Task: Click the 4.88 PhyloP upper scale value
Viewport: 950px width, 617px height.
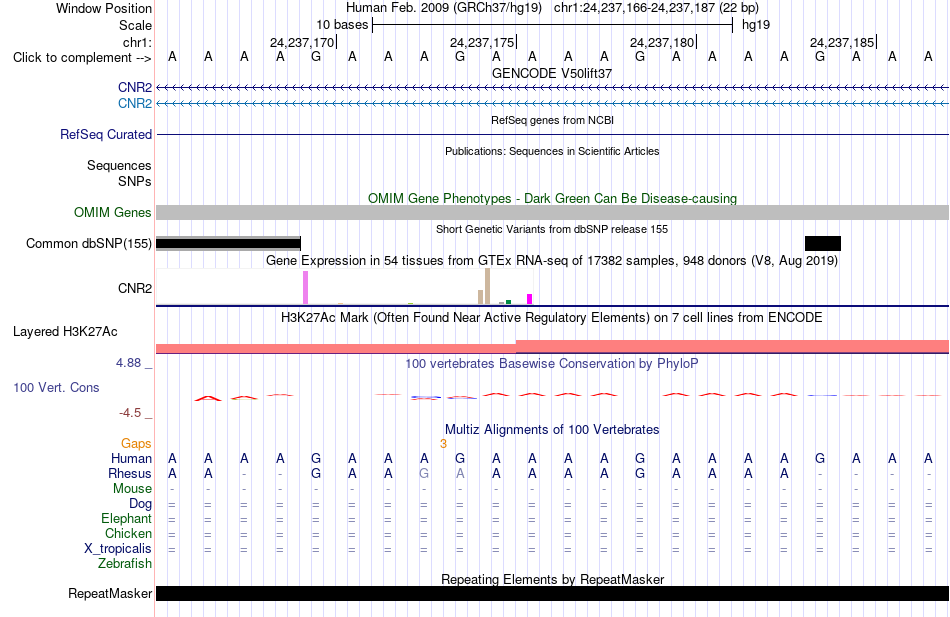Action: point(128,362)
